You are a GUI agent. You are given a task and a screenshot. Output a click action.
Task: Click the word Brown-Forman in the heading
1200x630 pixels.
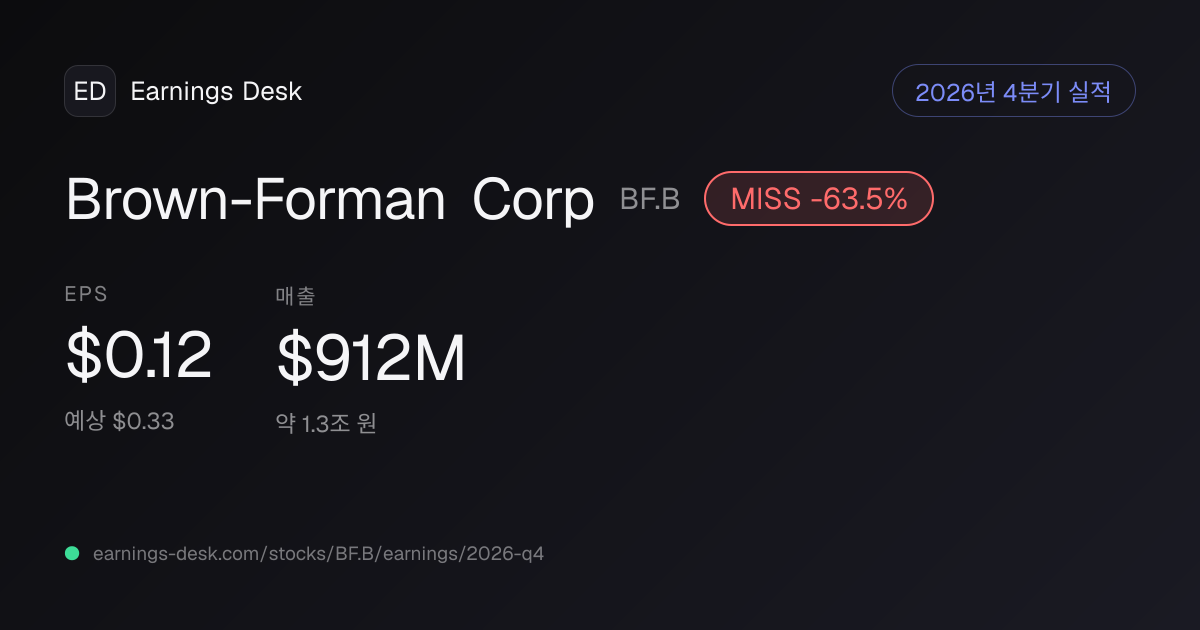256,200
